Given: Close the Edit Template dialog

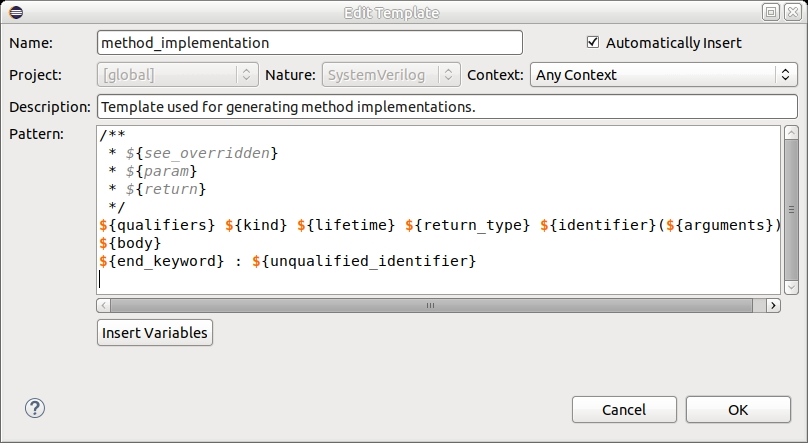Looking at the screenshot, I should 793,12.
